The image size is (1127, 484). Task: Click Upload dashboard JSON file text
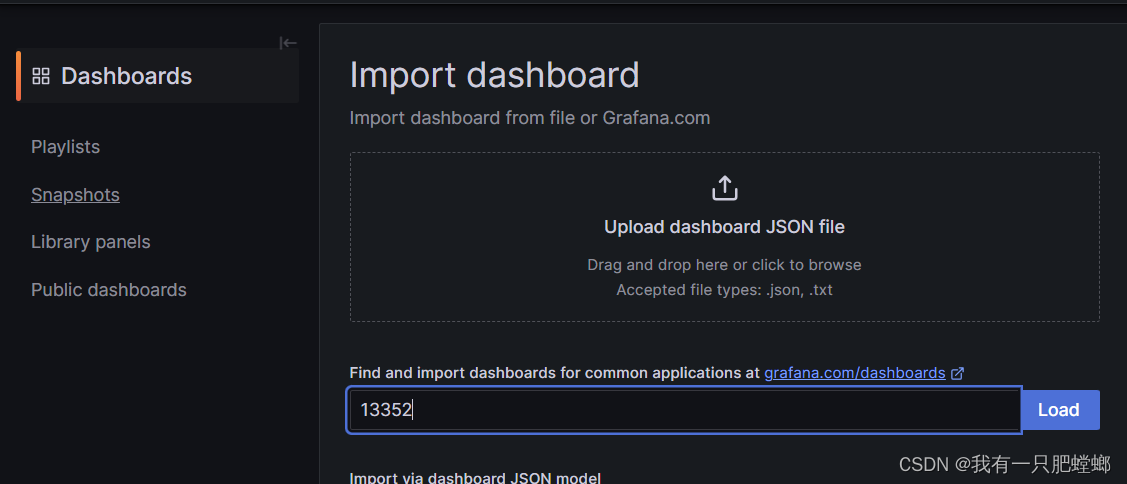point(724,227)
